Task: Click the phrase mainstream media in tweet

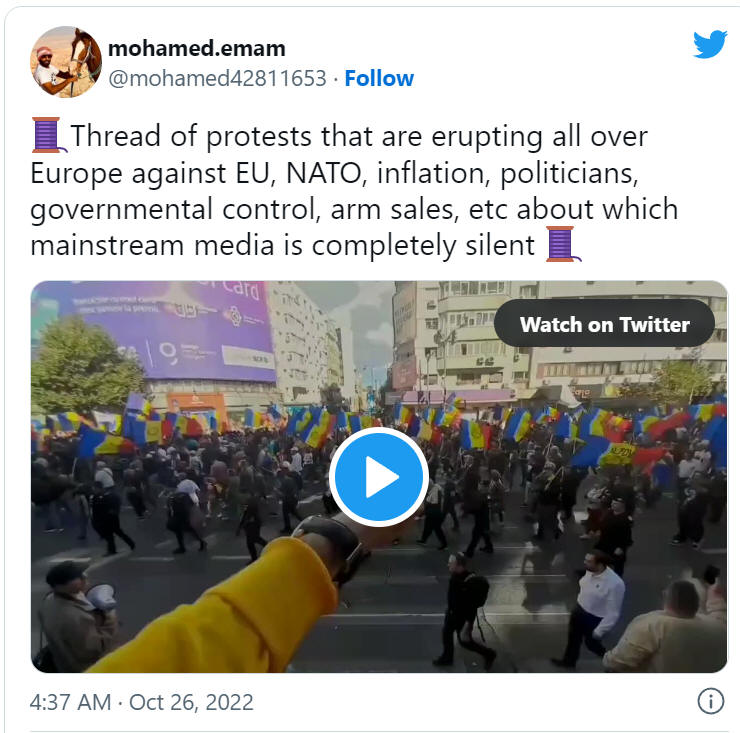Action: pos(152,245)
